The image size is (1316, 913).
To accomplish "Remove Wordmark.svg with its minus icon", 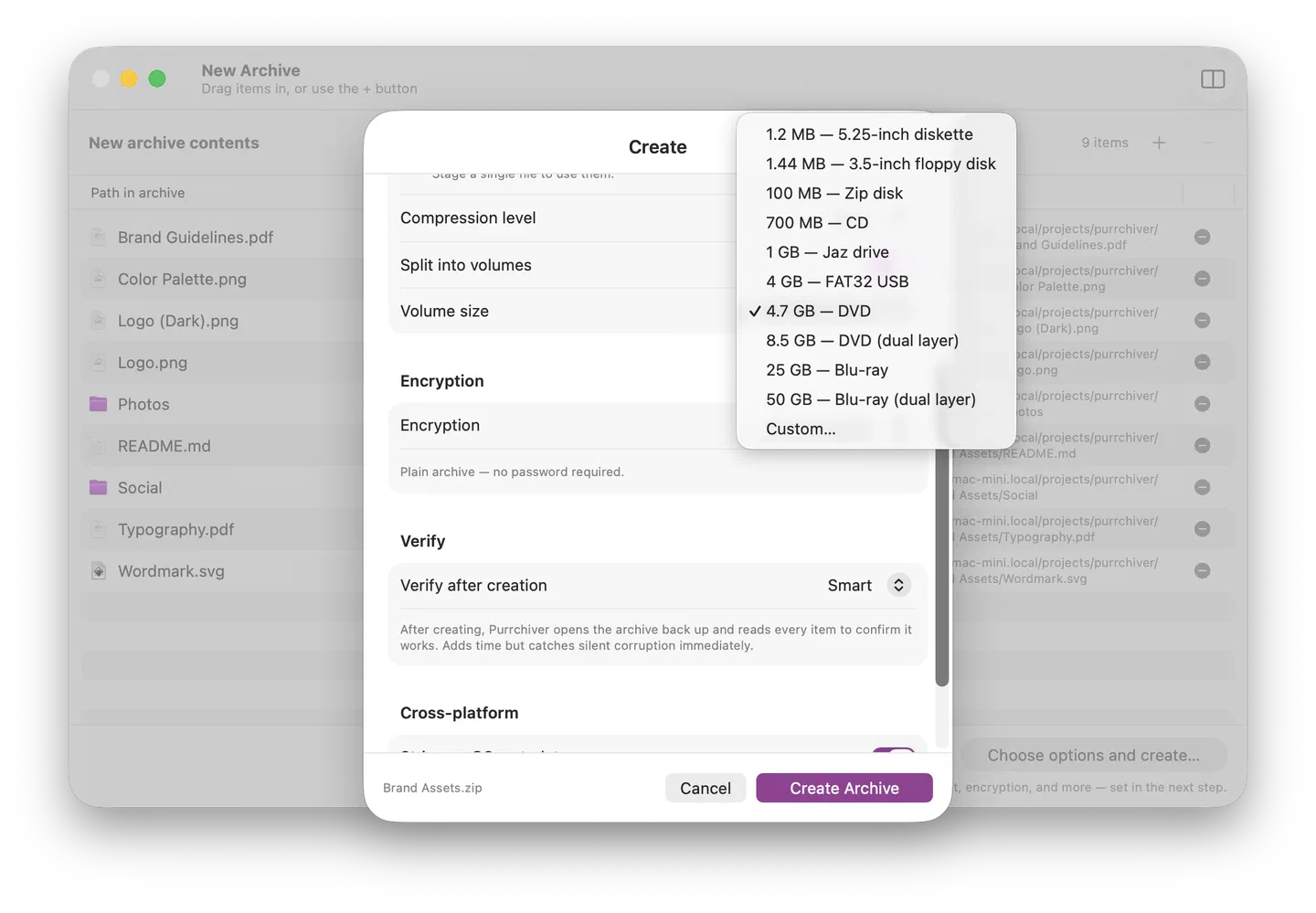I will [1203, 570].
